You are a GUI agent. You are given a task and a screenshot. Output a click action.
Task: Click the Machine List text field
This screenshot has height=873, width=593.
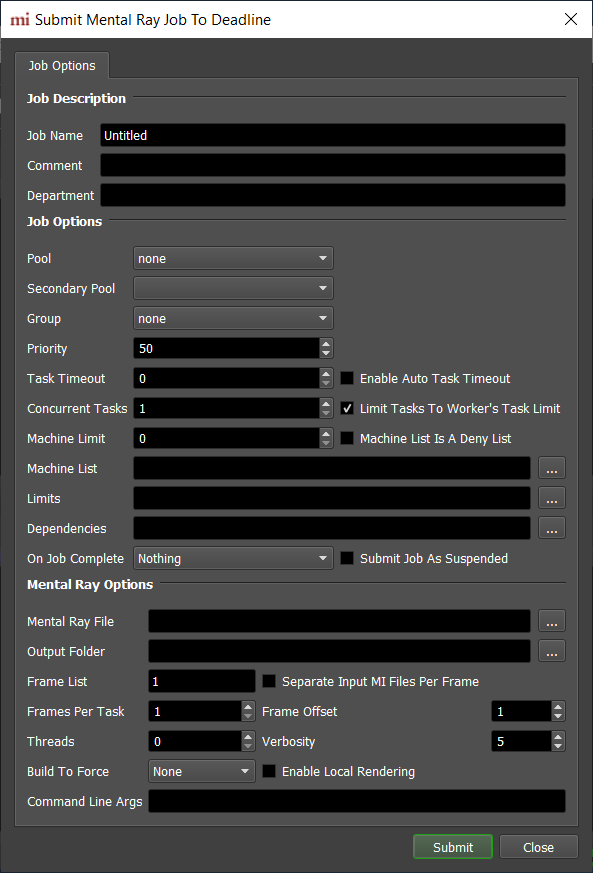pos(332,468)
